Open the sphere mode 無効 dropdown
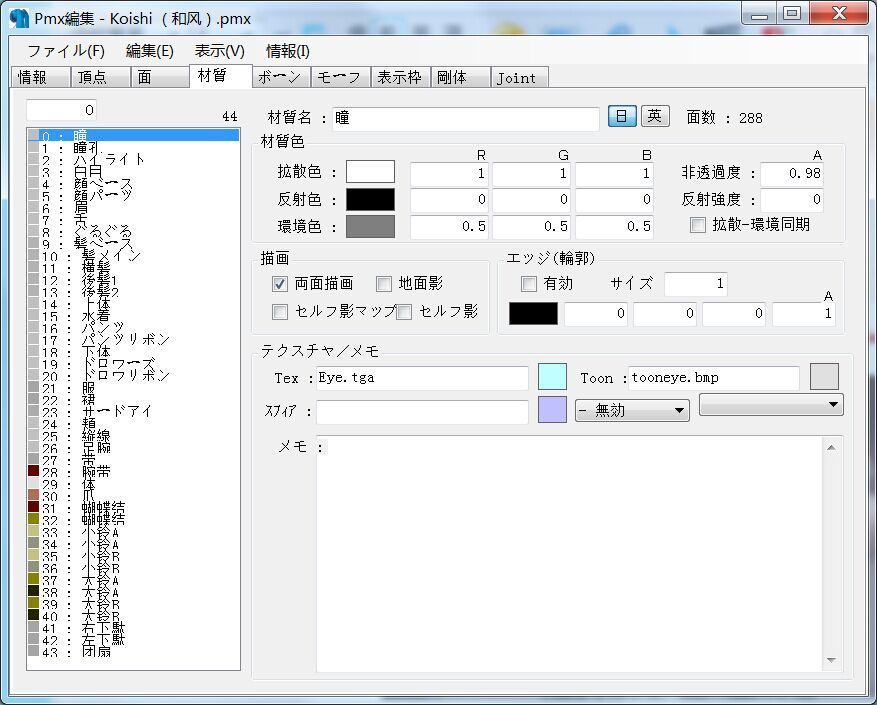 632,410
